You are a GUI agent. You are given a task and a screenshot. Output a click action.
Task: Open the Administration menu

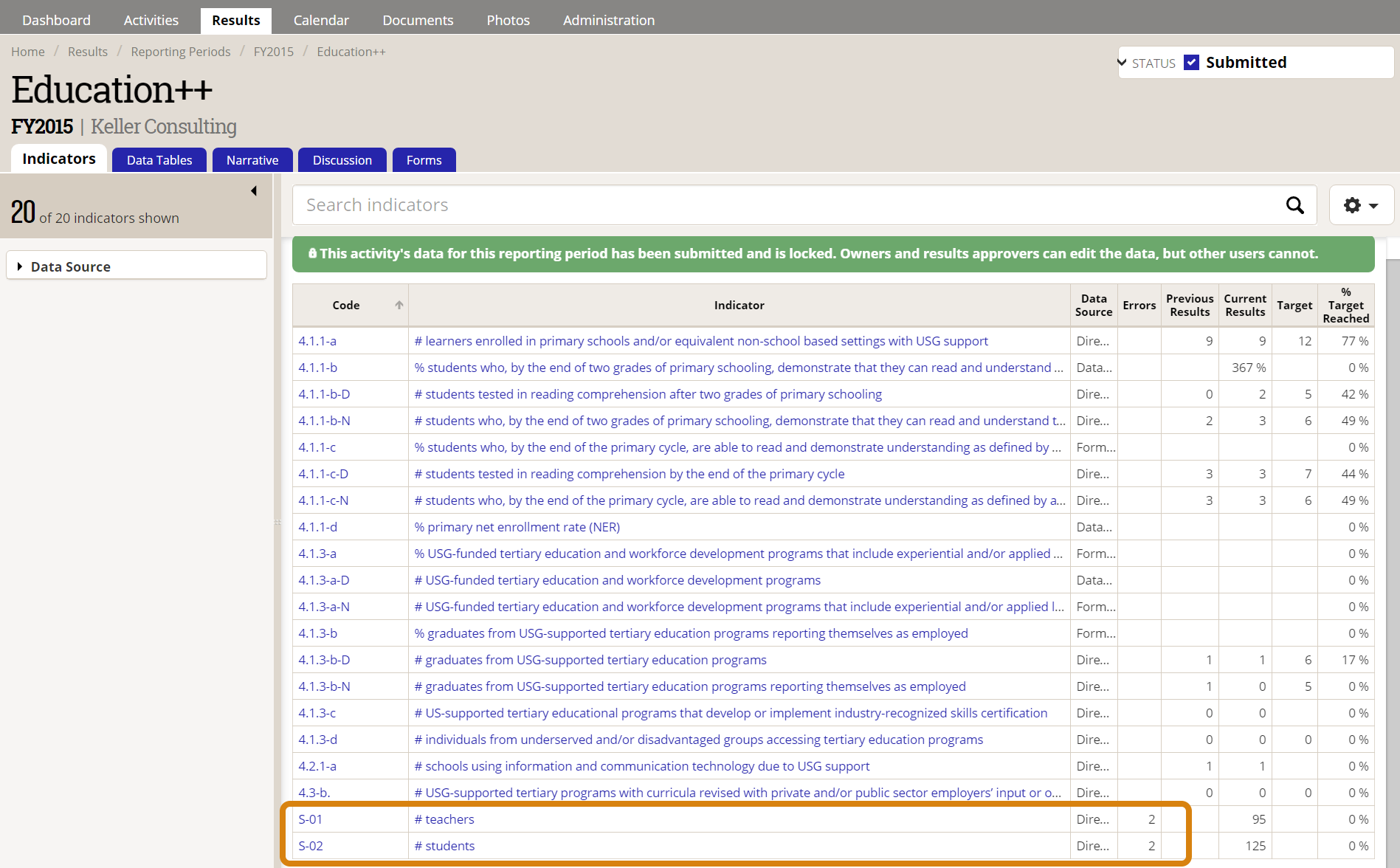click(x=608, y=20)
